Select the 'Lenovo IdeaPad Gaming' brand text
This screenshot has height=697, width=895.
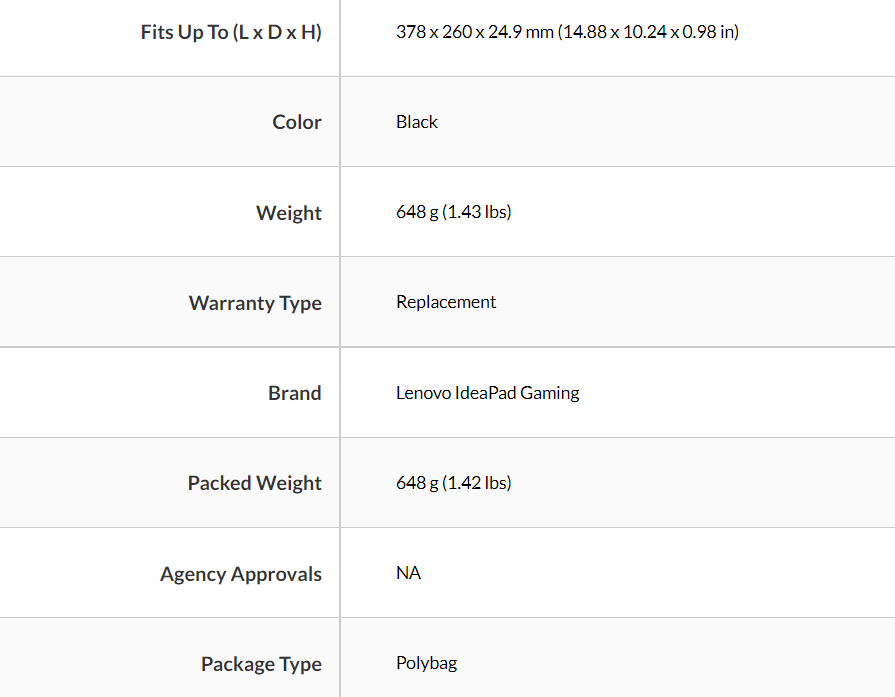[x=487, y=393]
